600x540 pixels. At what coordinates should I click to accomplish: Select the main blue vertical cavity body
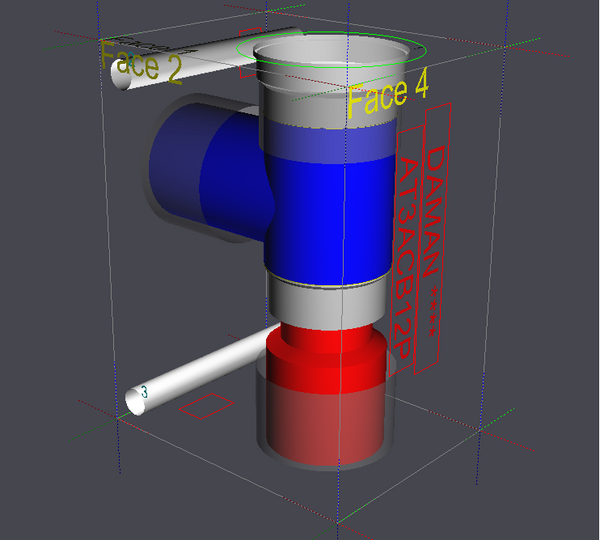[329, 220]
